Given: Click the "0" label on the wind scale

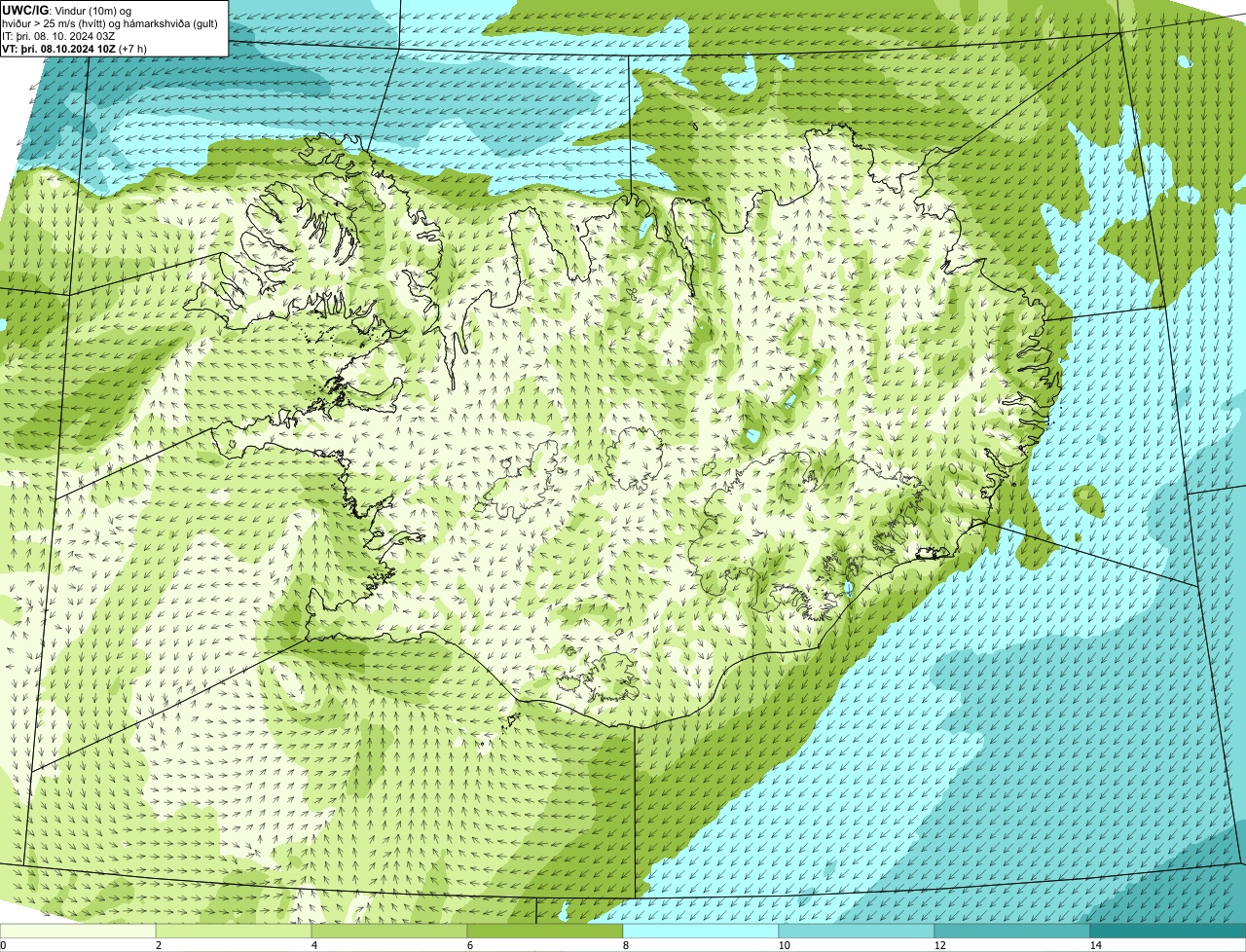Looking at the screenshot, I should point(4,945).
